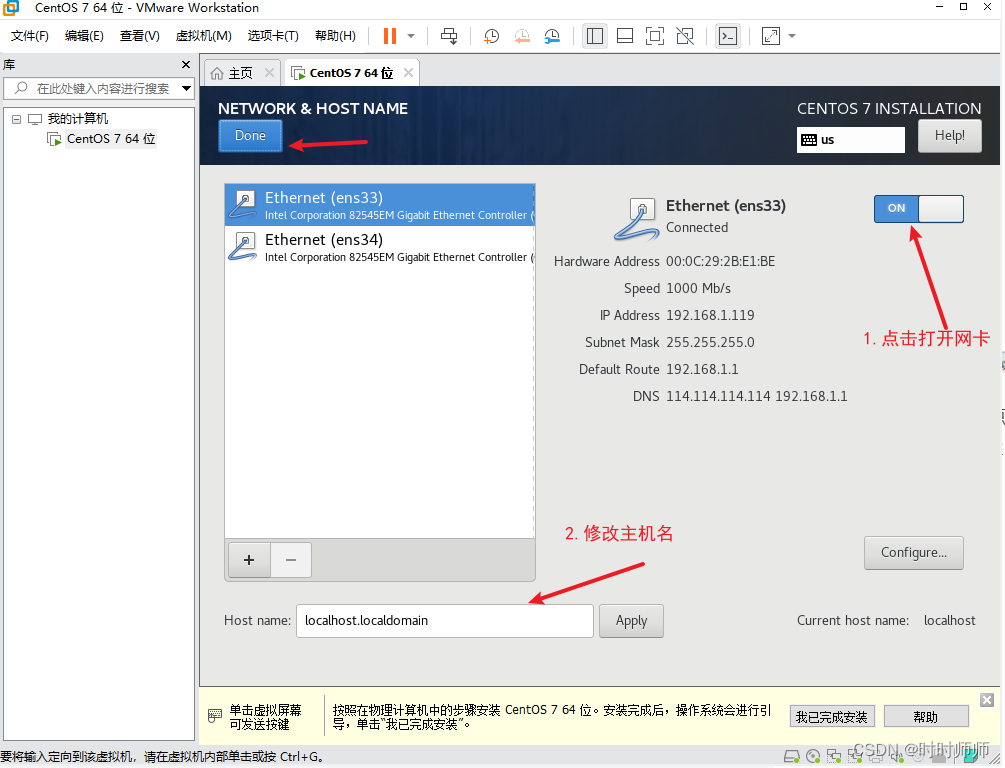
Task: Click the app icon in the title bar
Action: (x=12, y=8)
